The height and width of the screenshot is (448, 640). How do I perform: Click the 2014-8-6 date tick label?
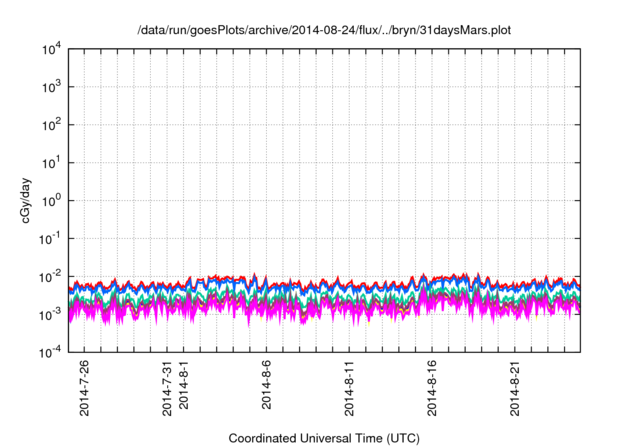(267, 385)
